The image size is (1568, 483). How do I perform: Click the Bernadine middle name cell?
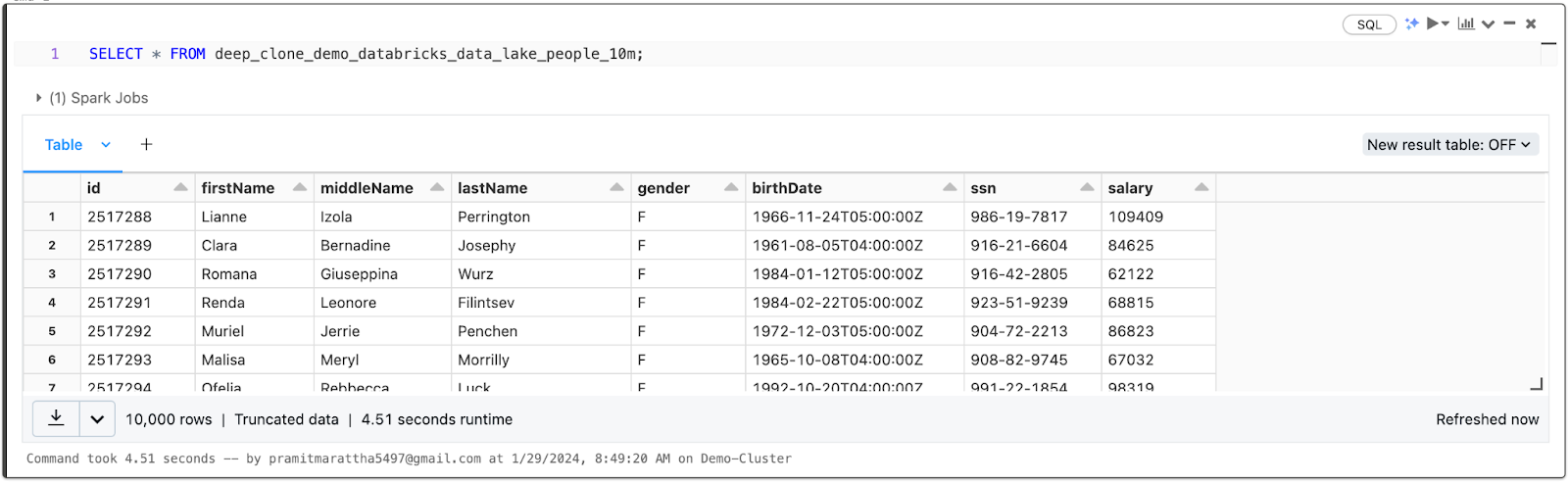(382, 245)
